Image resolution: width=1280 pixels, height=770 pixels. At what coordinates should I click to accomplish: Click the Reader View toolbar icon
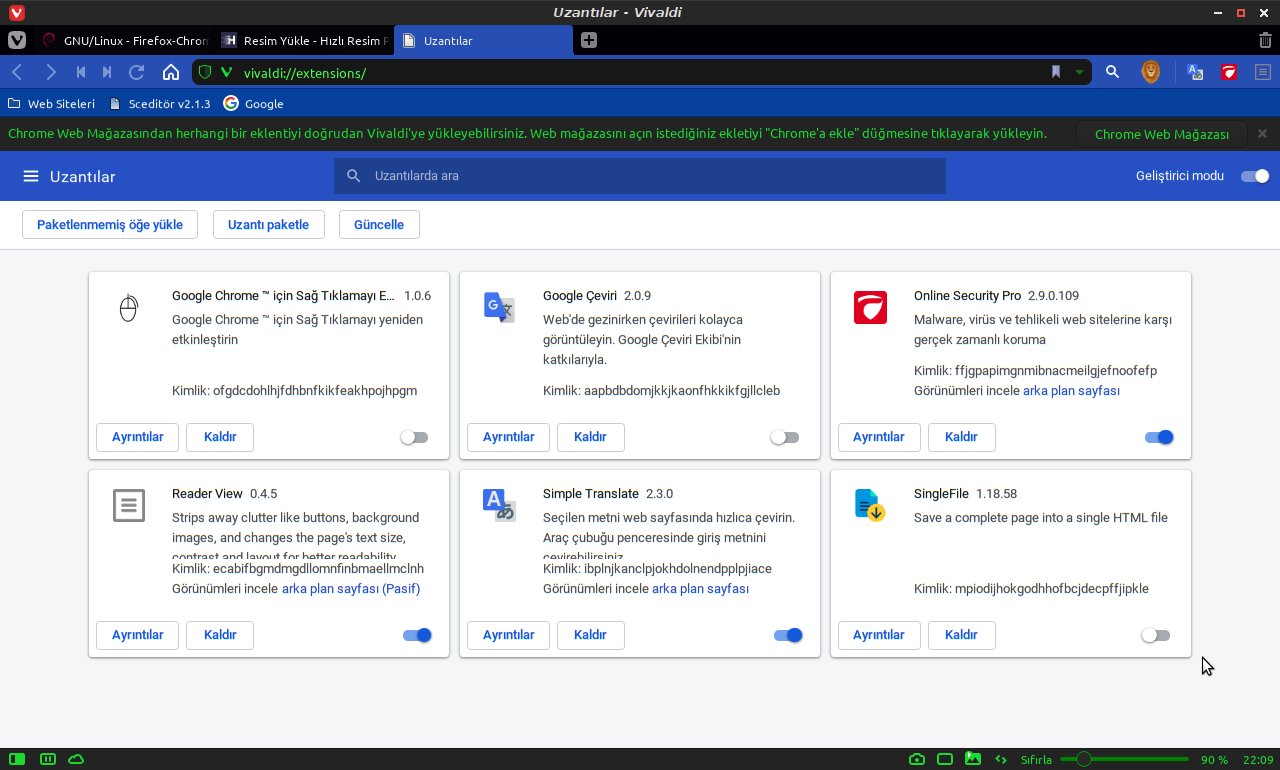[x=1263, y=72]
